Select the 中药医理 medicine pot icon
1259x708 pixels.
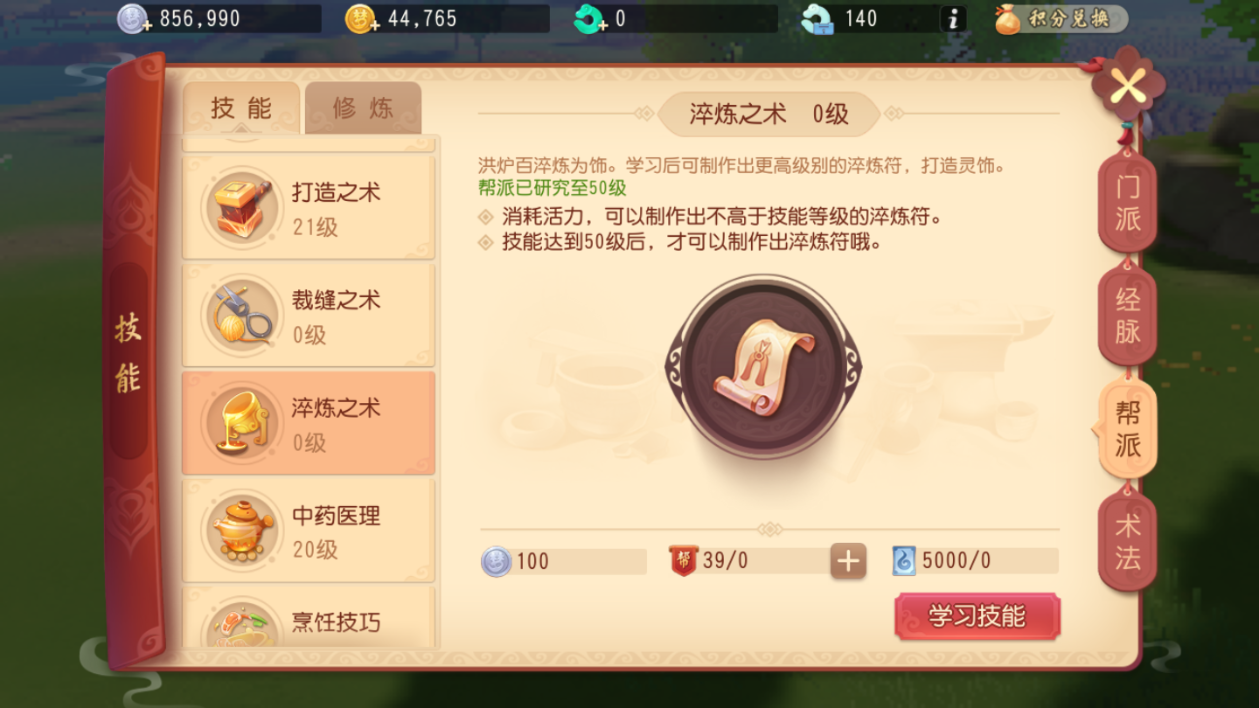[x=240, y=530]
